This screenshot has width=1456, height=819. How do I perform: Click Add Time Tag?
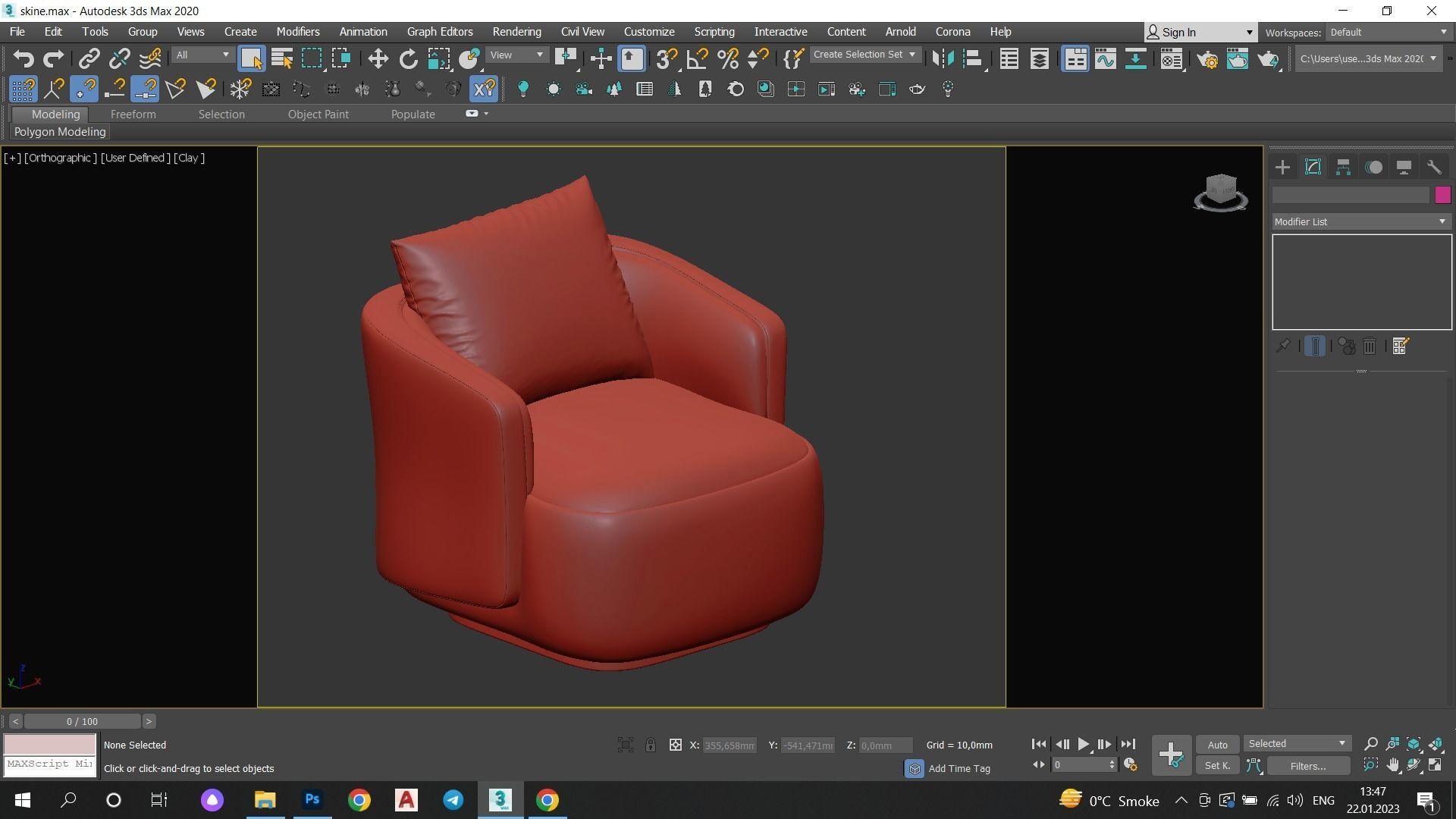pos(959,768)
